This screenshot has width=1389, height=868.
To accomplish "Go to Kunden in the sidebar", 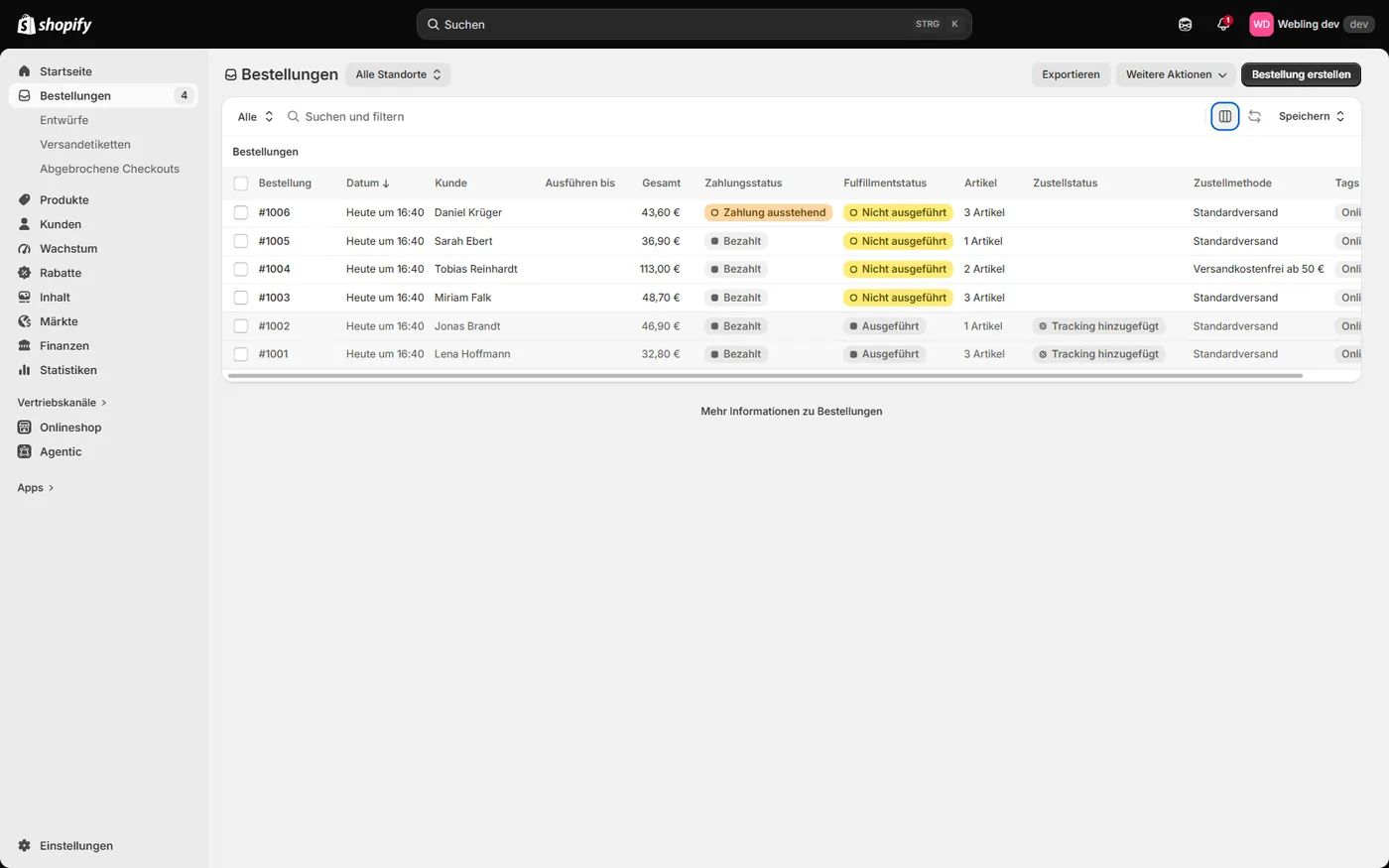I will tap(61, 224).
